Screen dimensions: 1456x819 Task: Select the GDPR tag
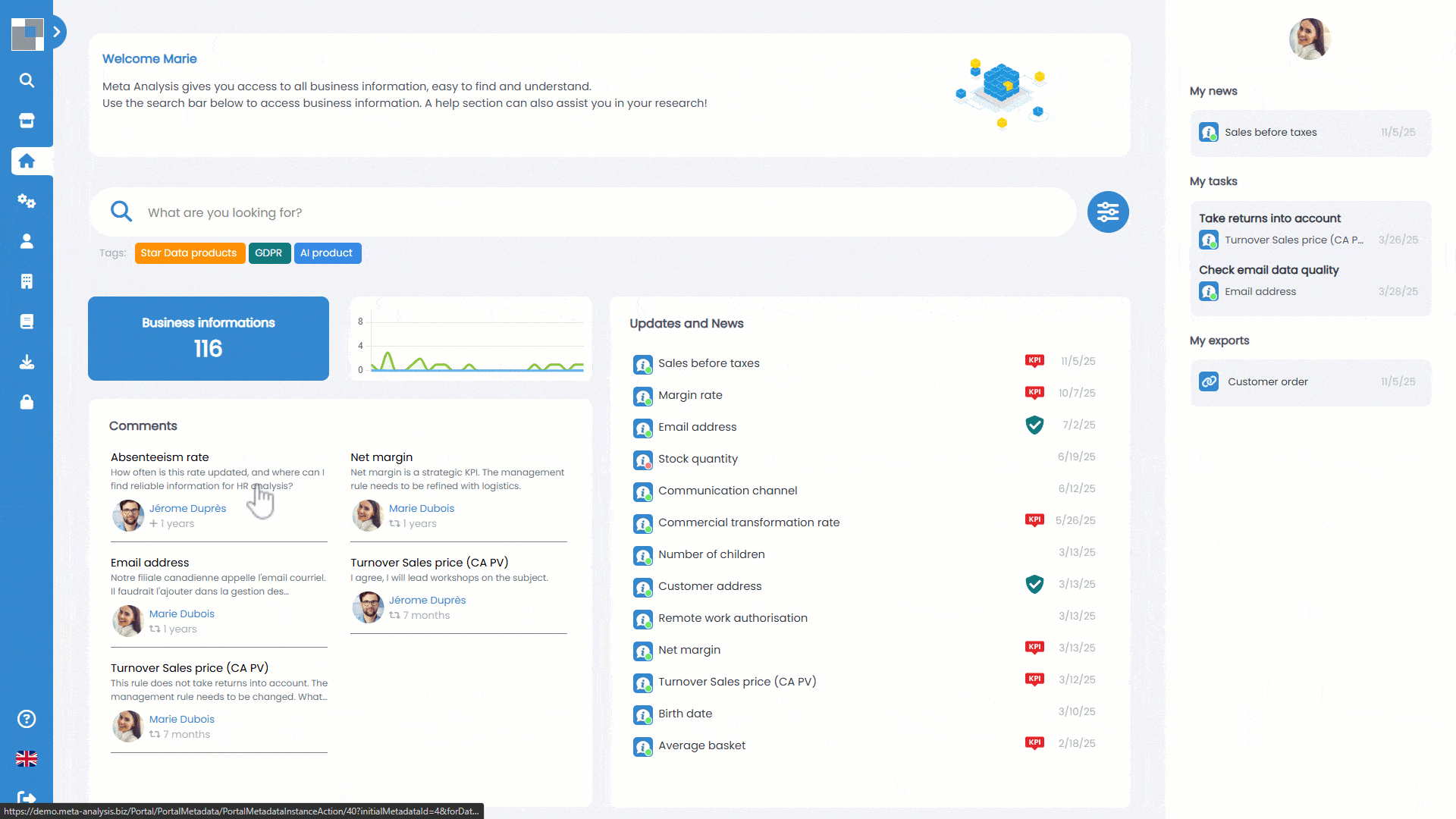pyautogui.click(x=268, y=253)
